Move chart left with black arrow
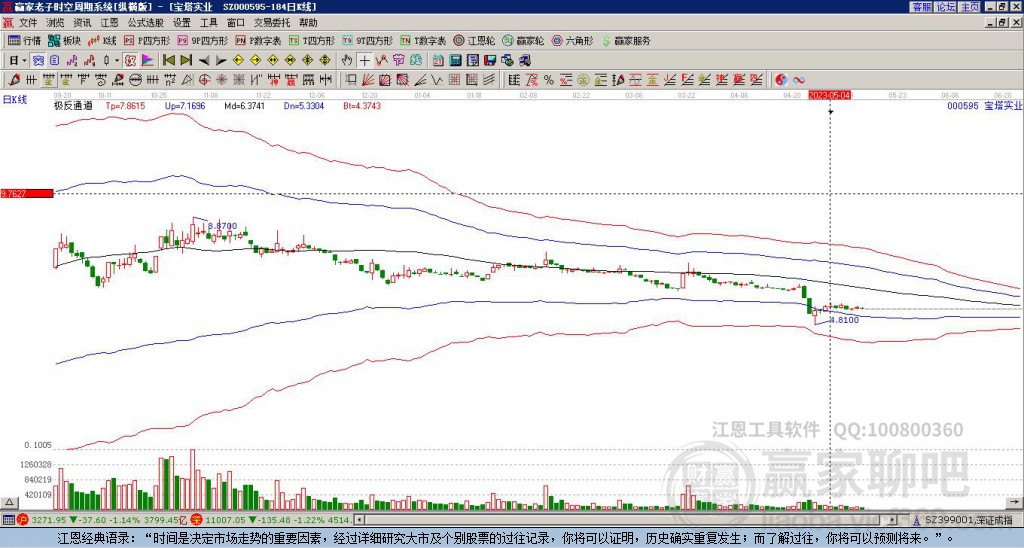The width and height of the screenshot is (1024, 548). [x=204, y=61]
